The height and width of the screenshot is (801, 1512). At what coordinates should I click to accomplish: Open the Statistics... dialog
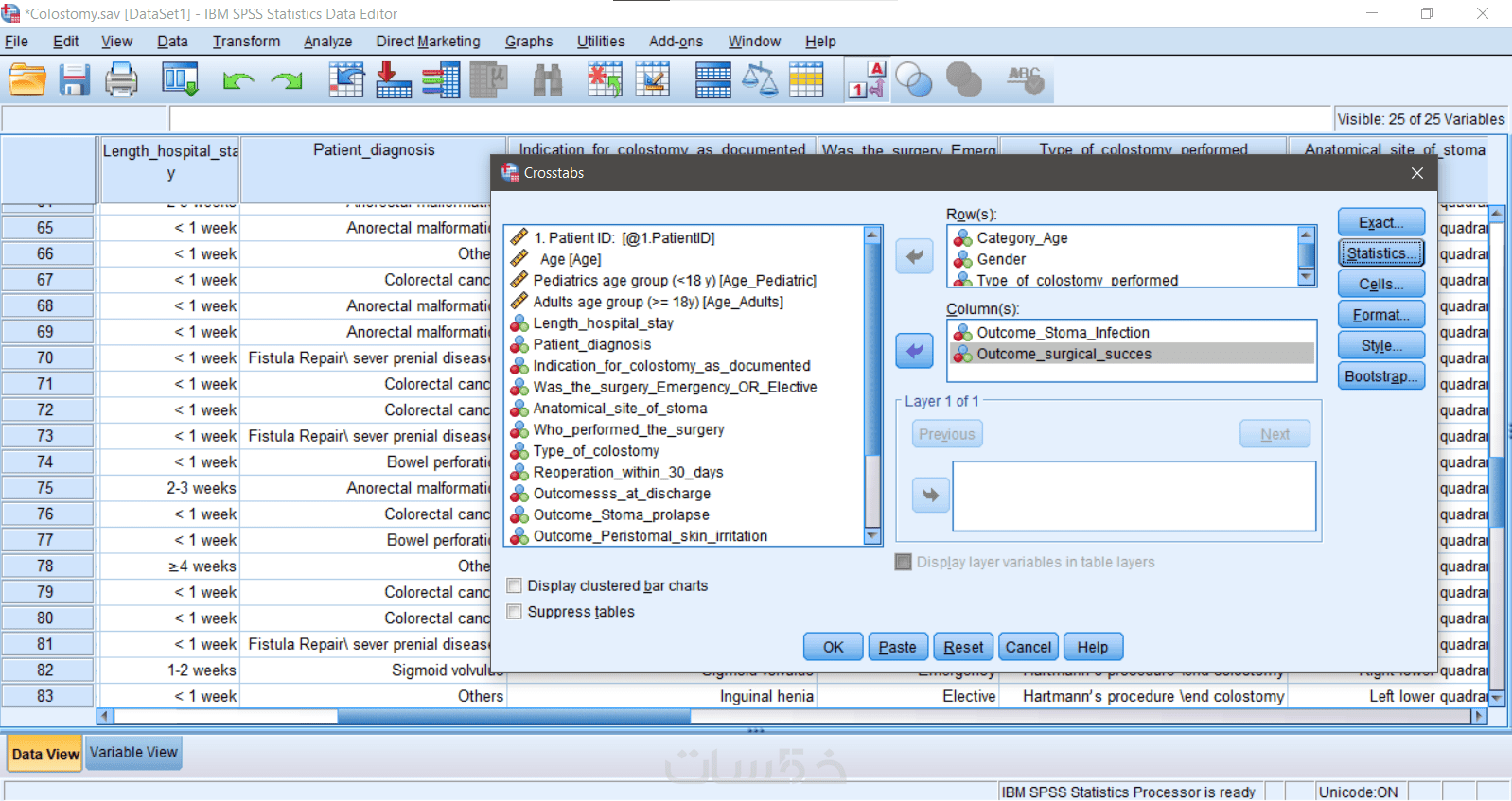coord(1381,253)
